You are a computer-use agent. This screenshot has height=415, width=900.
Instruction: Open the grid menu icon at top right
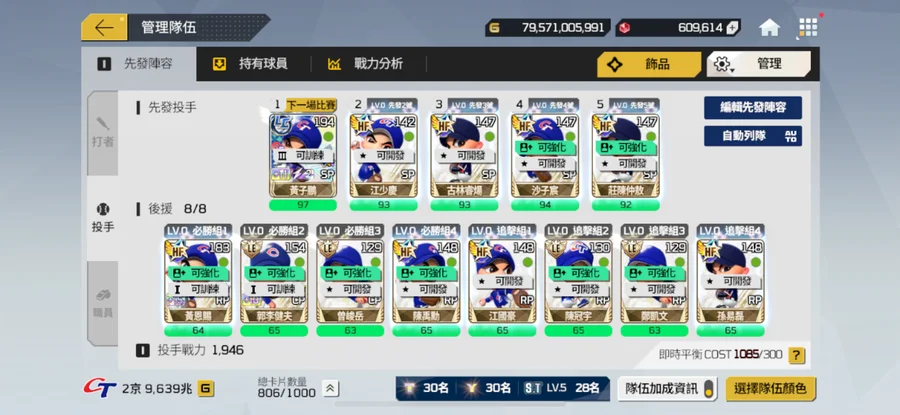click(x=808, y=27)
